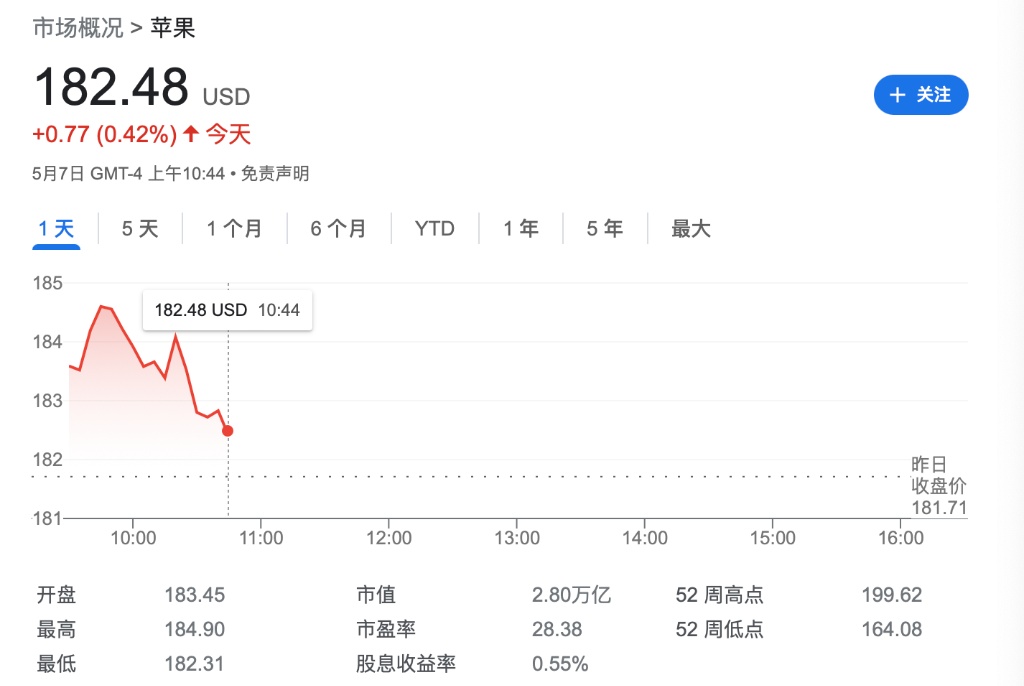Image resolution: width=1024 pixels, height=686 pixels.
Task: Switch chart to 1 年 range
Action: point(521,229)
